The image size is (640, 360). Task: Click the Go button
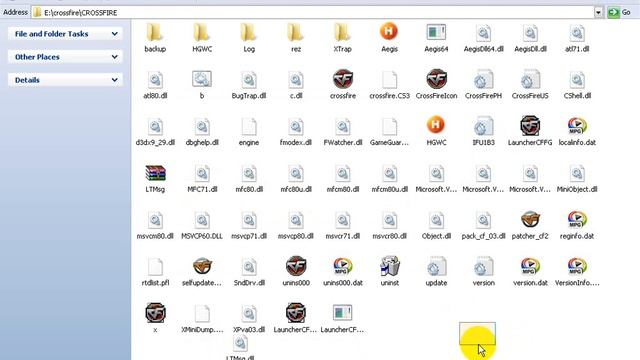(619, 13)
